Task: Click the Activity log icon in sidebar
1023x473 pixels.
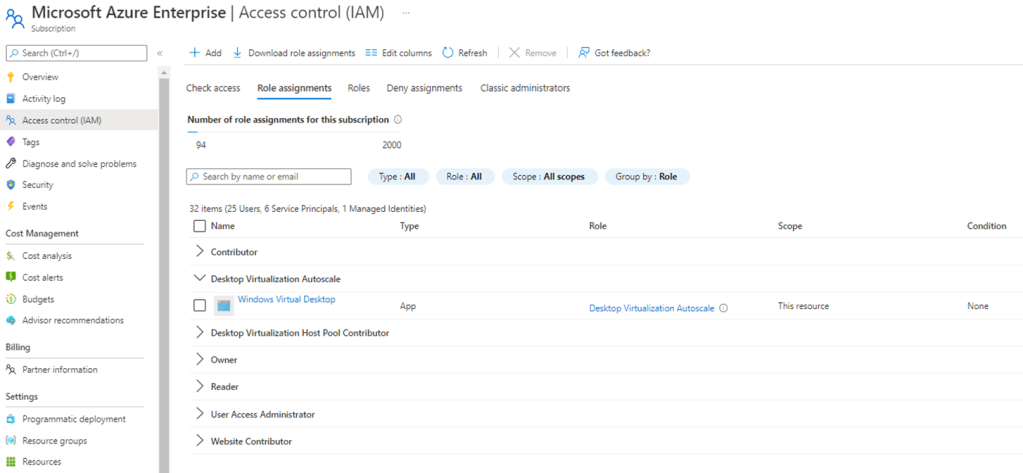Action: [11, 99]
